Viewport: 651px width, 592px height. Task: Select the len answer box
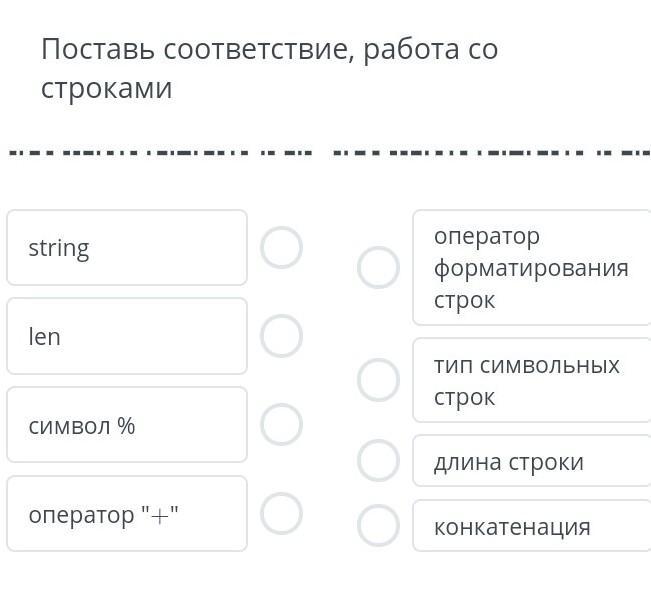pos(127,336)
